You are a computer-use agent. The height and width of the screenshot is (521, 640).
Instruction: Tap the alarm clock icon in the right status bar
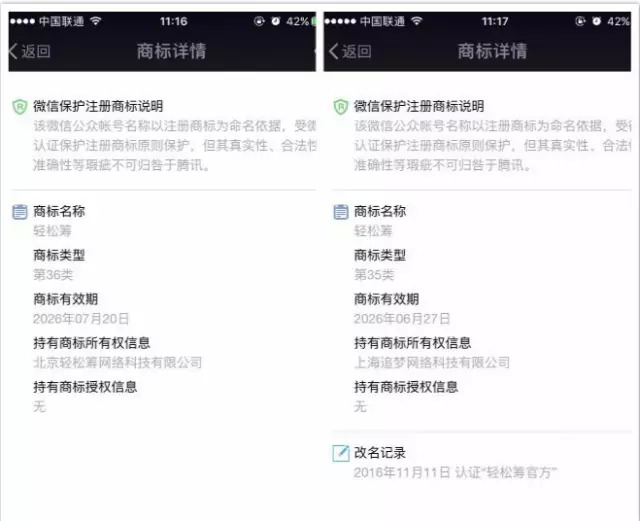click(596, 21)
